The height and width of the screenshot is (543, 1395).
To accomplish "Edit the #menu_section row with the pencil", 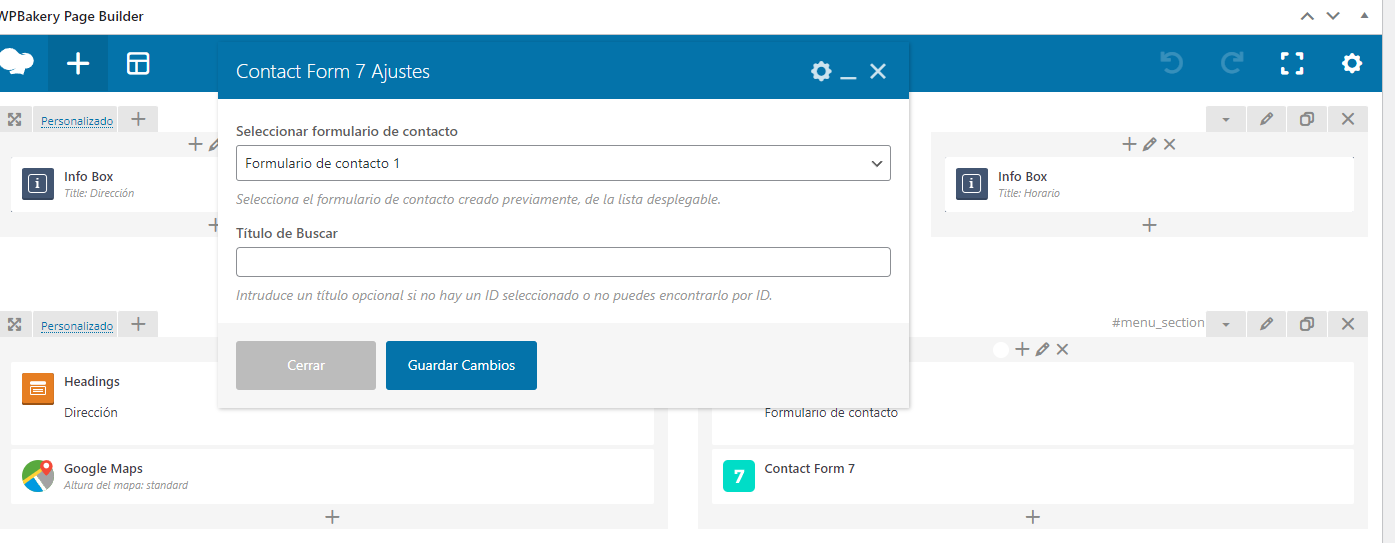I will coord(1267,324).
